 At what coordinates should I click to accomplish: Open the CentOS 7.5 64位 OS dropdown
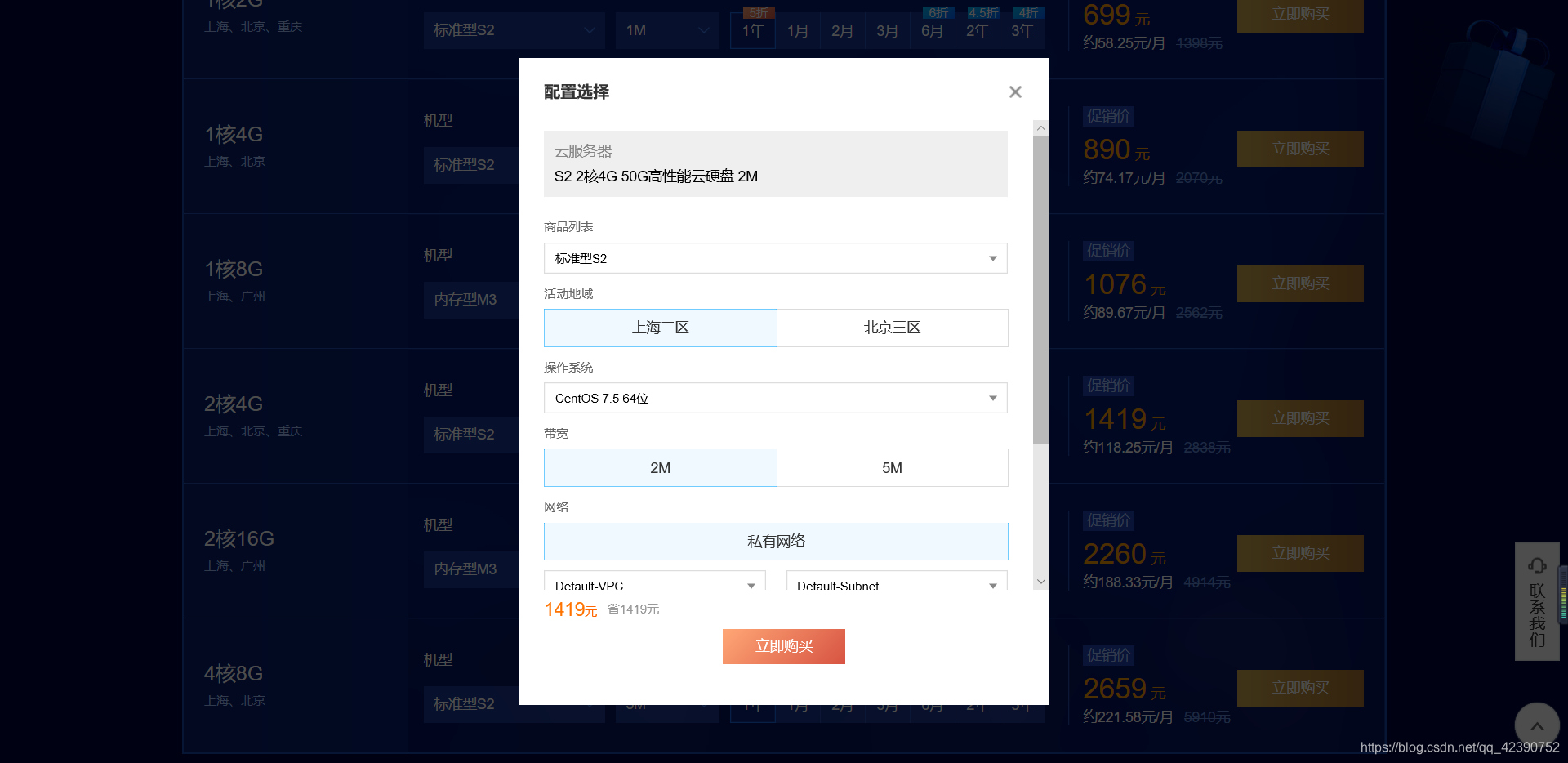[776, 398]
